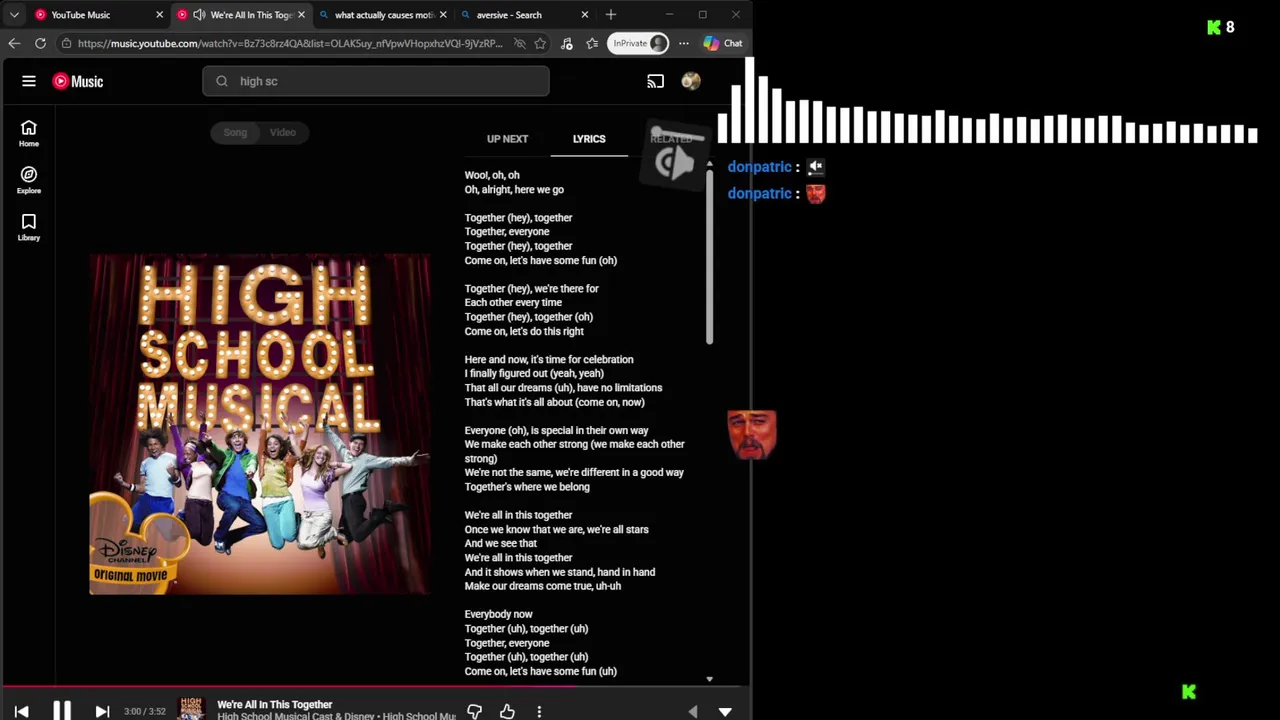The width and height of the screenshot is (1280, 720).
Task: Open the account avatar menu
Action: (x=691, y=81)
